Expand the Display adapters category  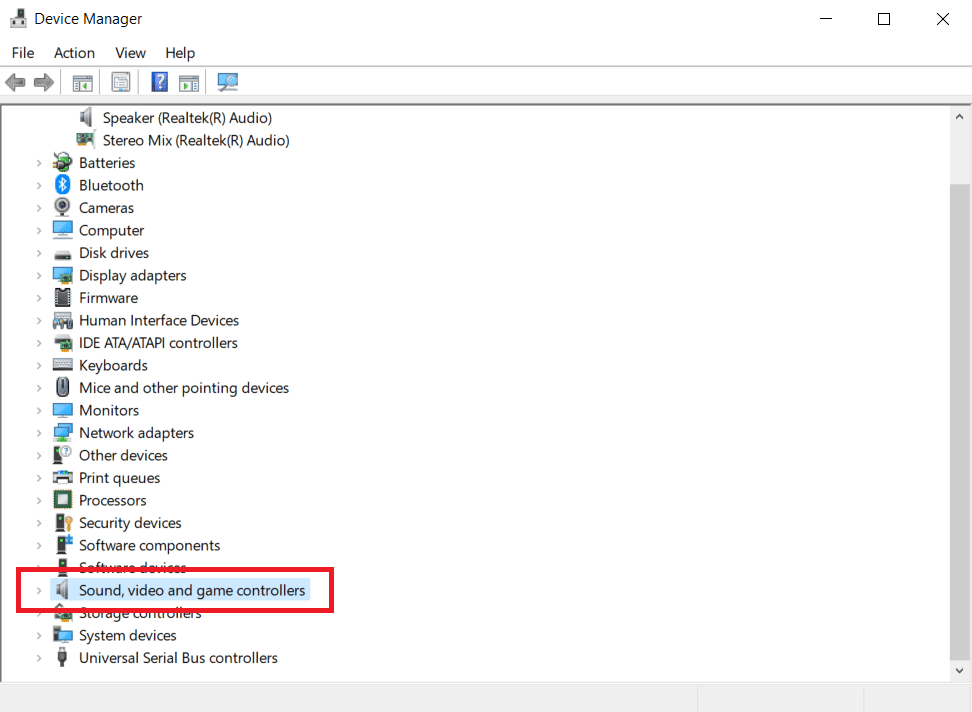click(x=39, y=275)
